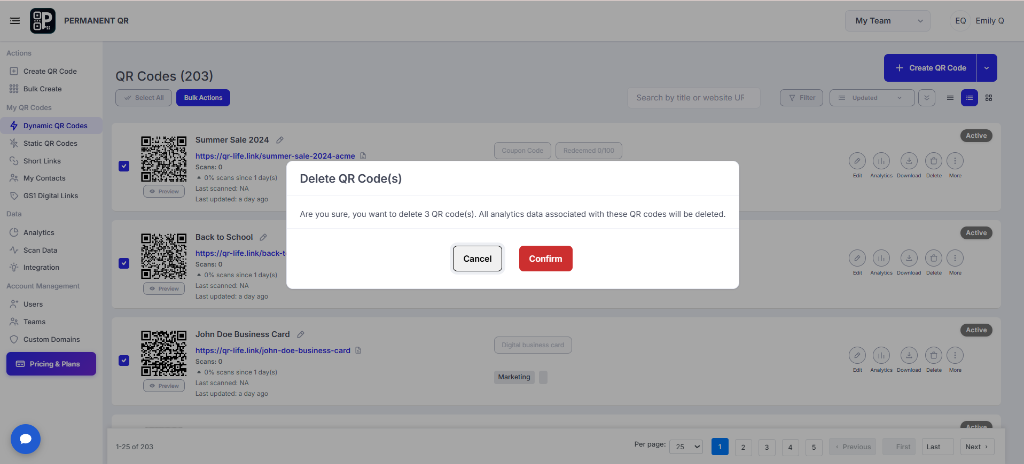Open the Filter button
The width and height of the screenshot is (1024, 464).
tap(801, 98)
